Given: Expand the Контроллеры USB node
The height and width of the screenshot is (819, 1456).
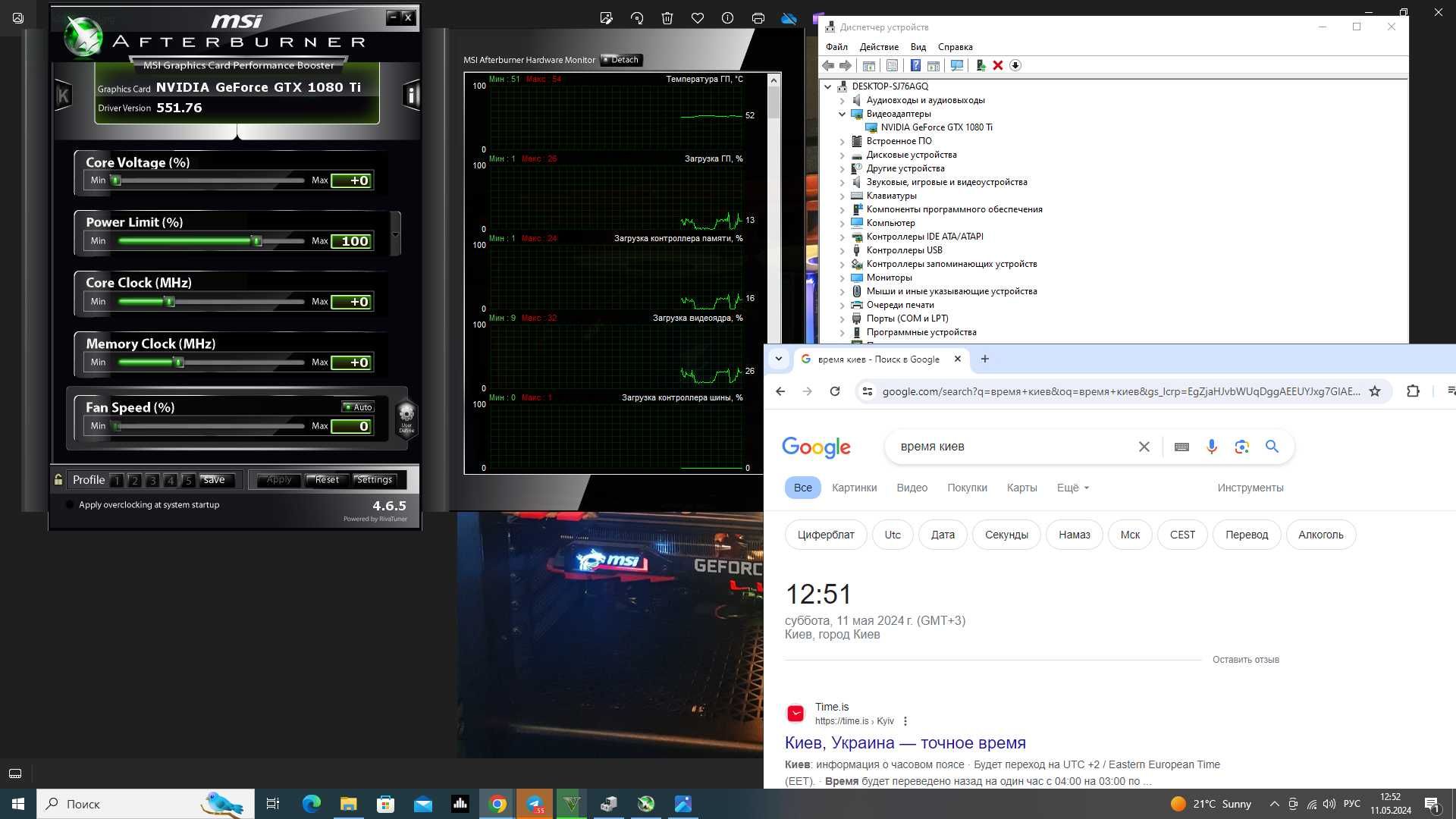Looking at the screenshot, I should click(842, 250).
